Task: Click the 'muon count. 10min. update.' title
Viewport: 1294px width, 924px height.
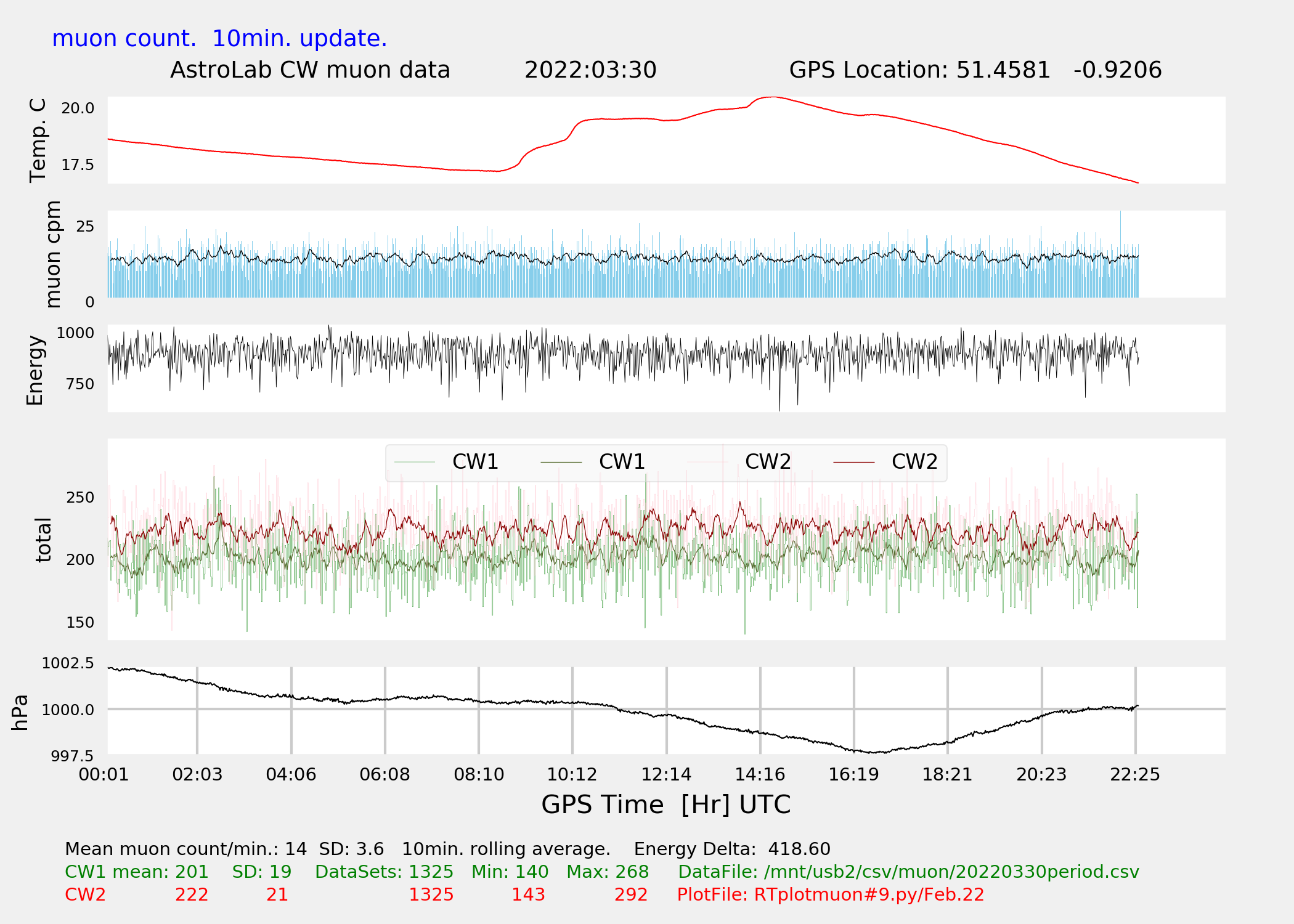Action: tap(219, 39)
